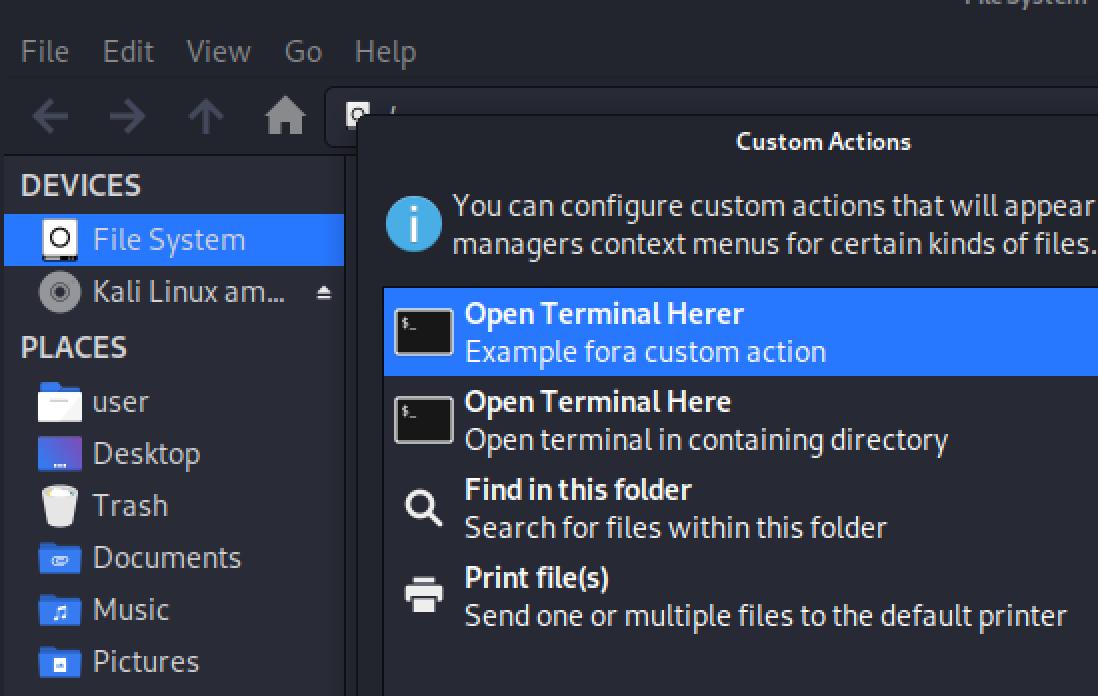Go up to parent folder arrow
Screen dimensions: 1098x696
tap(205, 118)
